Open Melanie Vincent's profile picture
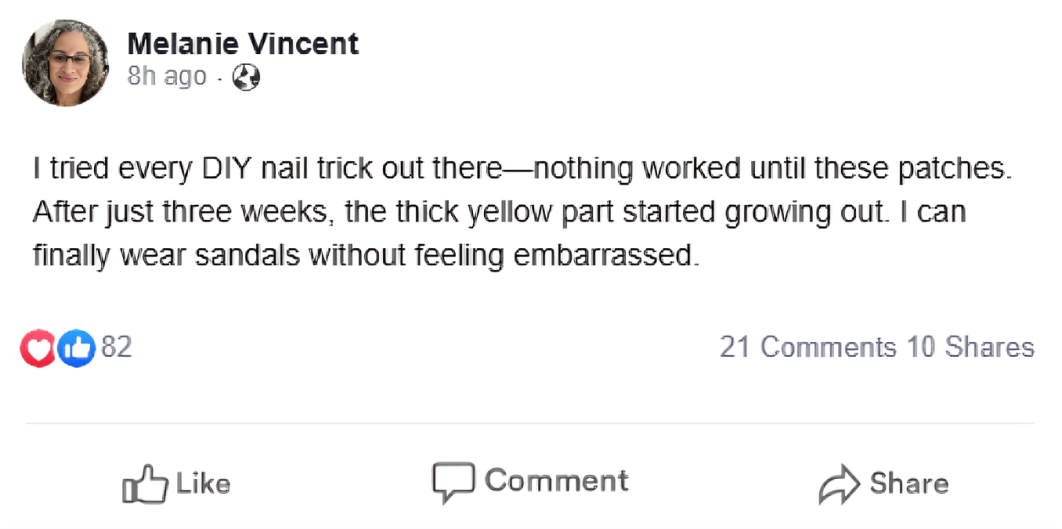 click(x=66, y=62)
